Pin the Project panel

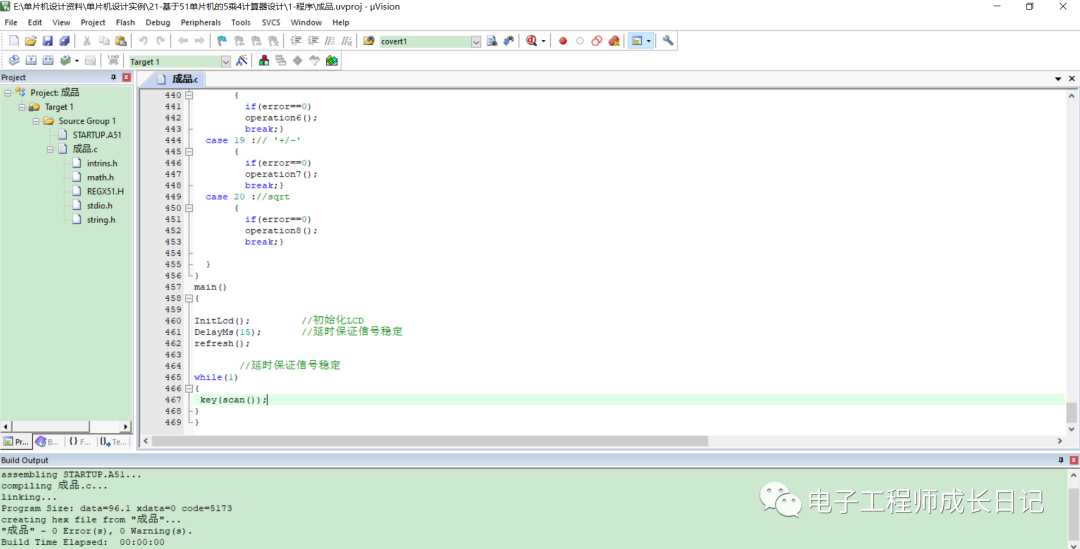click(114, 78)
